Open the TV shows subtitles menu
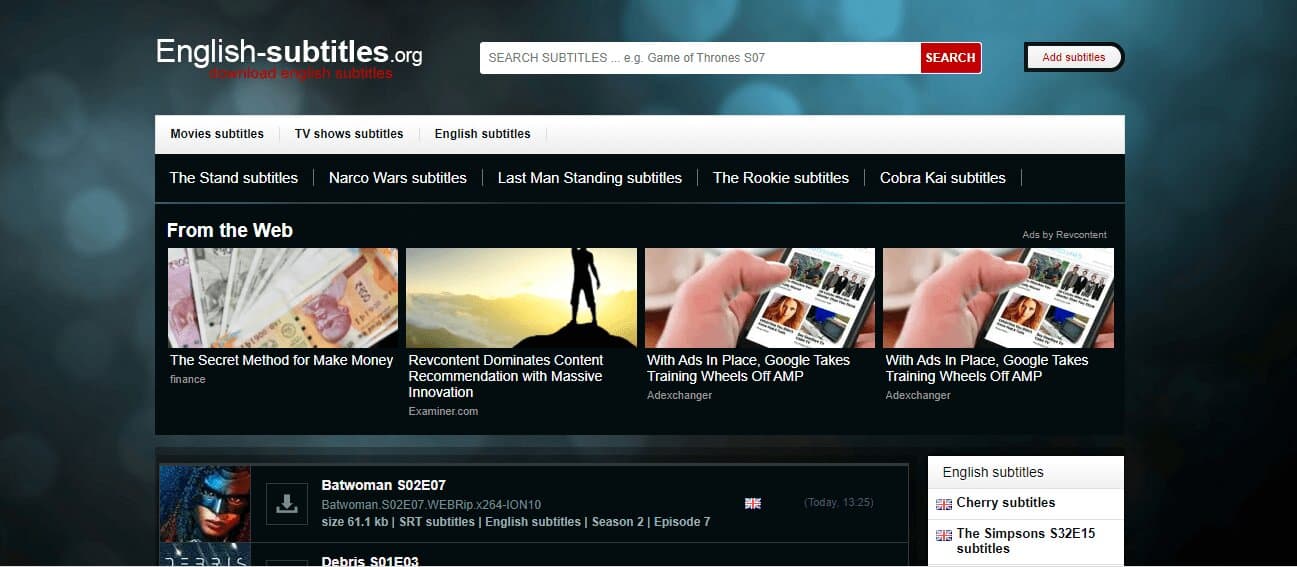Viewport: 1297px width, 567px height. (x=349, y=134)
